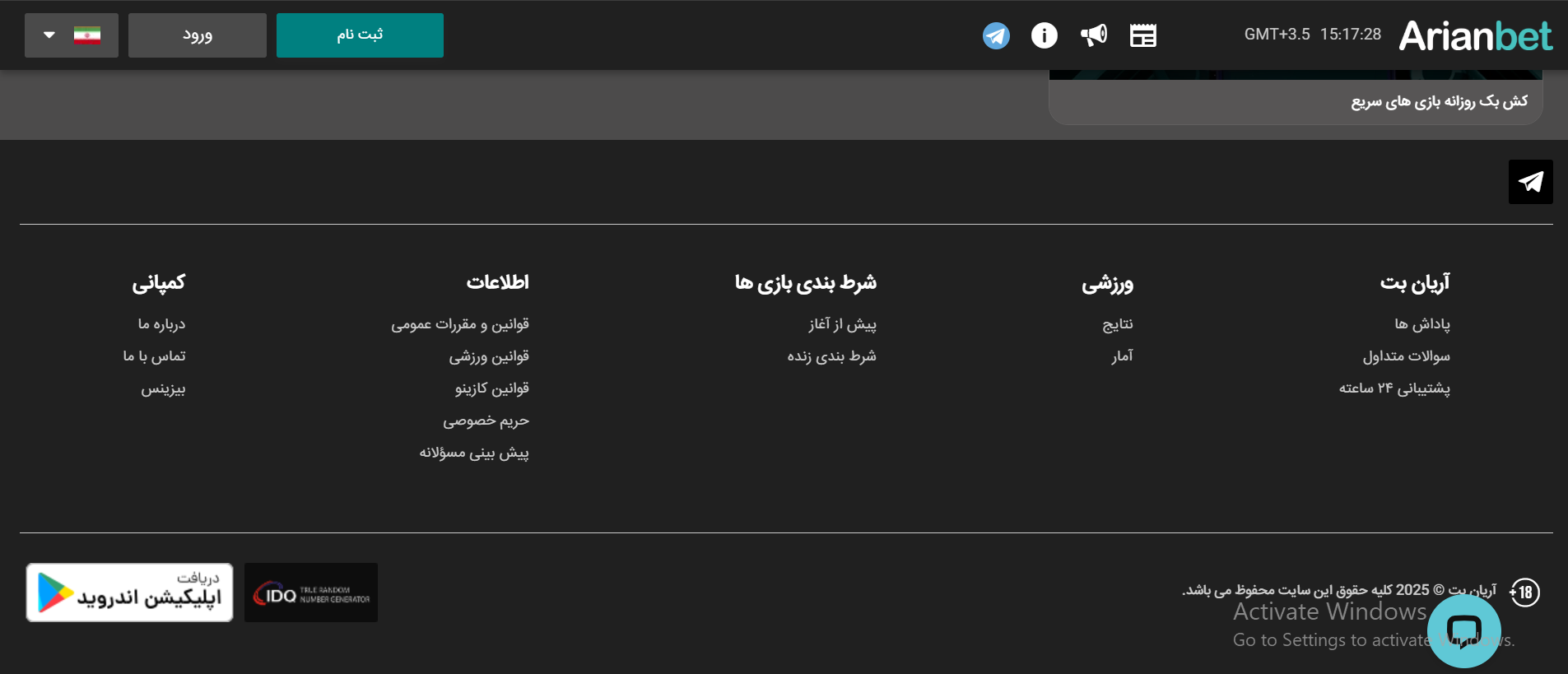
Task: Click the اطلاعات footer heading
Action: (x=498, y=283)
